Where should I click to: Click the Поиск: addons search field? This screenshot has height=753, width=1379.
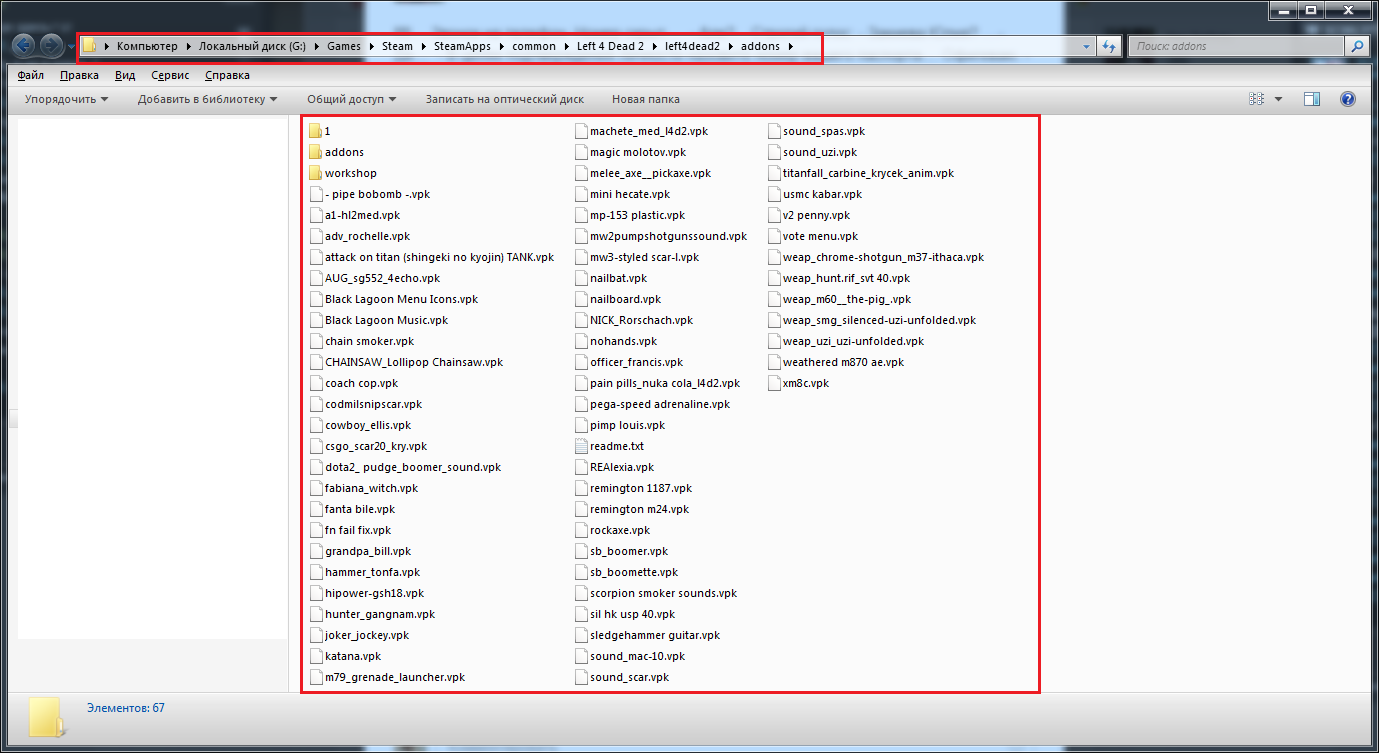click(1237, 46)
